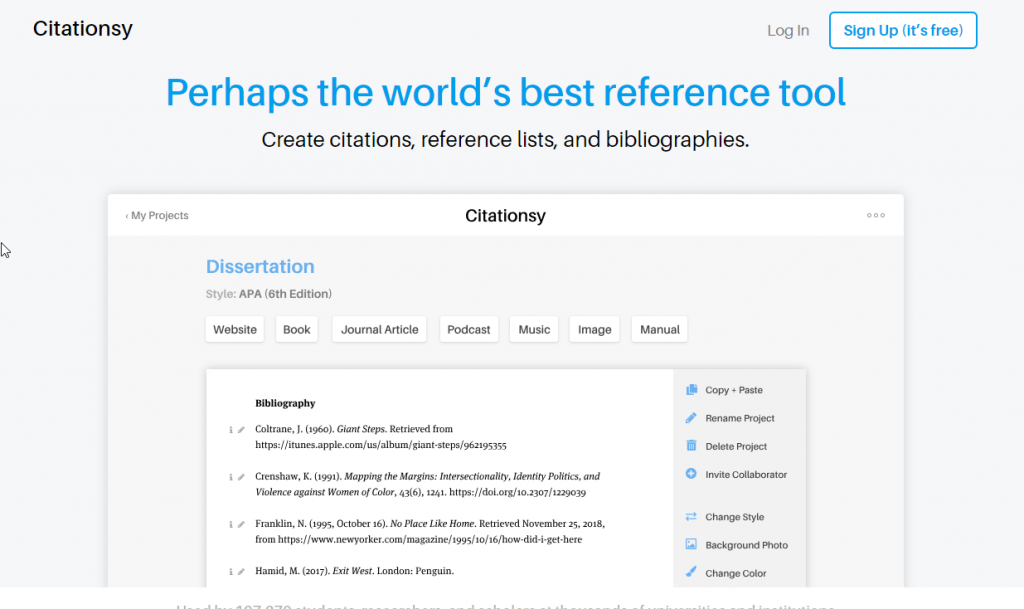The width and height of the screenshot is (1024, 609).
Task: Select the Change Style swap-arrows icon
Action: (690, 516)
